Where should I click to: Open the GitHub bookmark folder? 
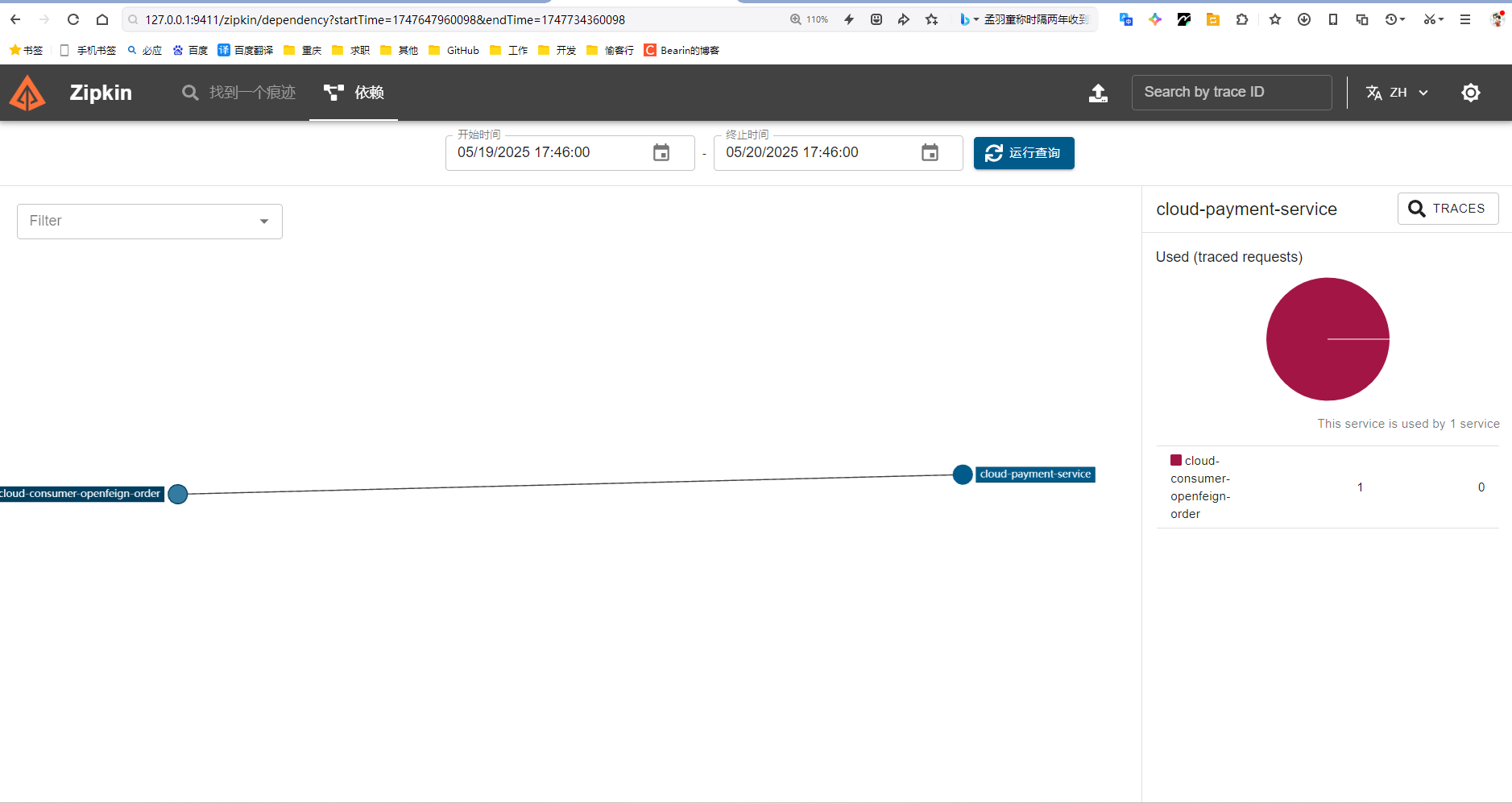[454, 50]
